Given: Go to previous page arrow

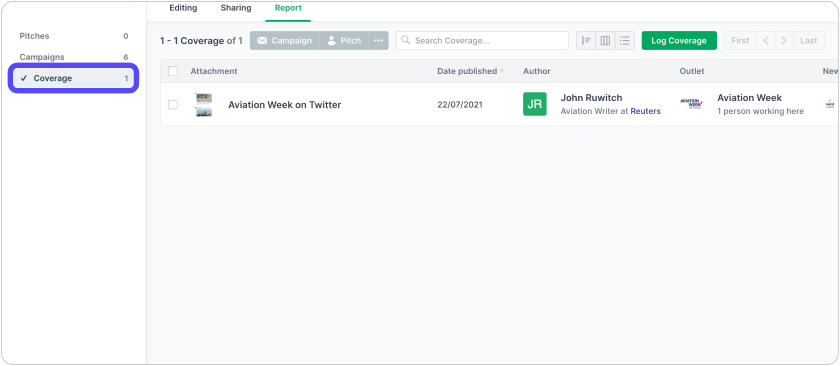Looking at the screenshot, I should point(766,41).
